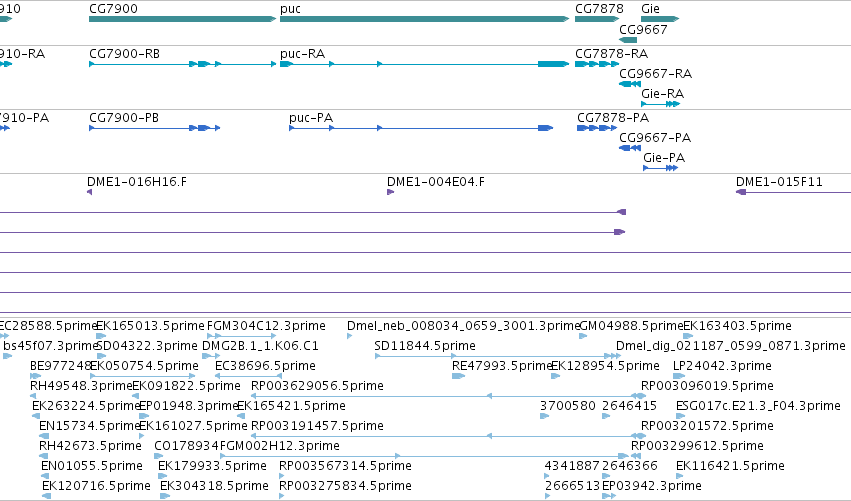Screen dimensions: 851x501
Task: Click the SD11844.5prime label
Action: (x=424, y=346)
